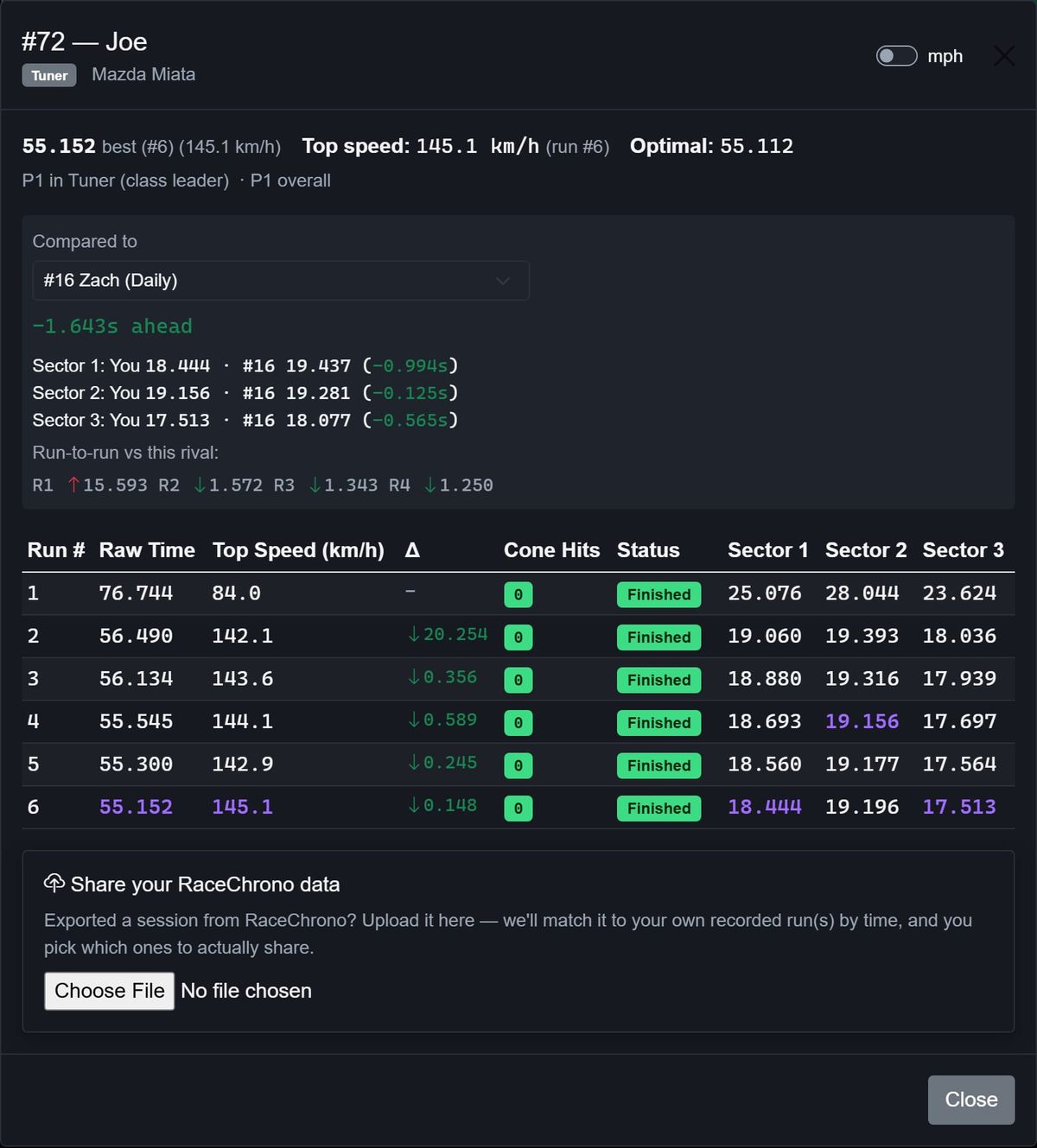Click the 84.0 top speed cell
Image resolution: width=1037 pixels, height=1148 pixels.
click(236, 593)
